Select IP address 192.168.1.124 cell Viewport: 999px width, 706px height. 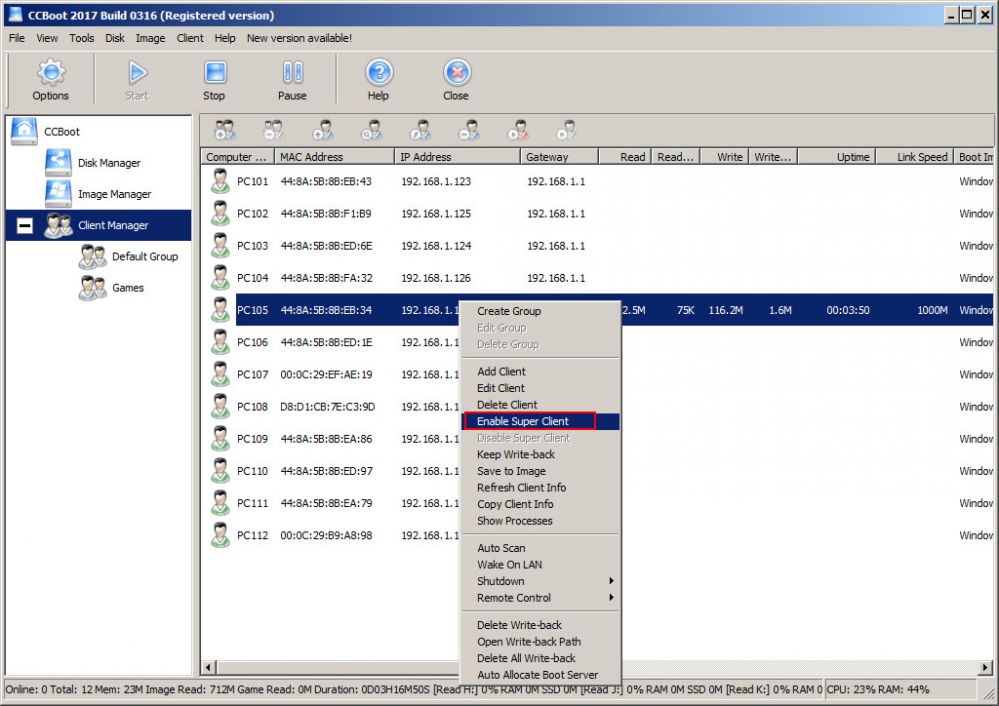click(x=436, y=245)
